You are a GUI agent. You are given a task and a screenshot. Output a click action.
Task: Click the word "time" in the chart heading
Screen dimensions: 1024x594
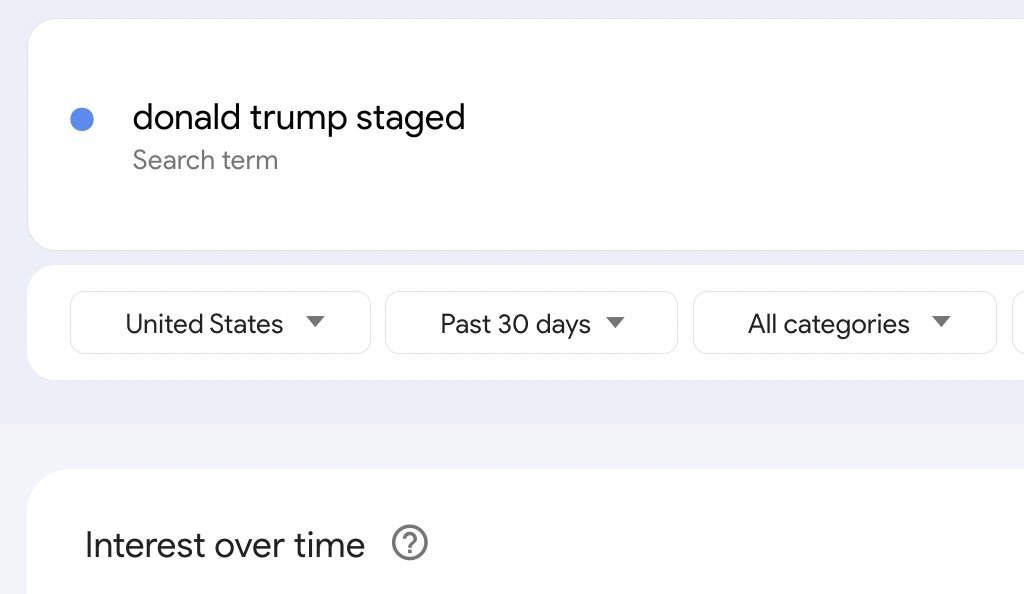coord(329,545)
